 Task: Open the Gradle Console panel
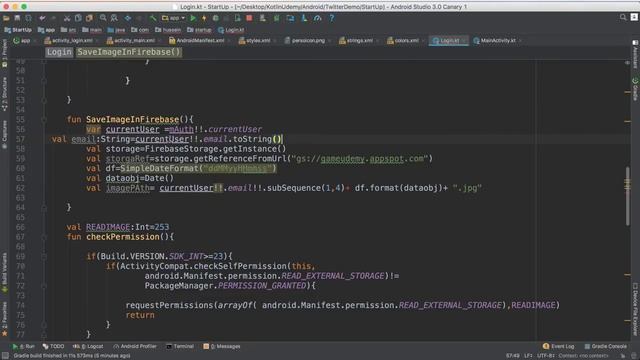click(x=606, y=346)
